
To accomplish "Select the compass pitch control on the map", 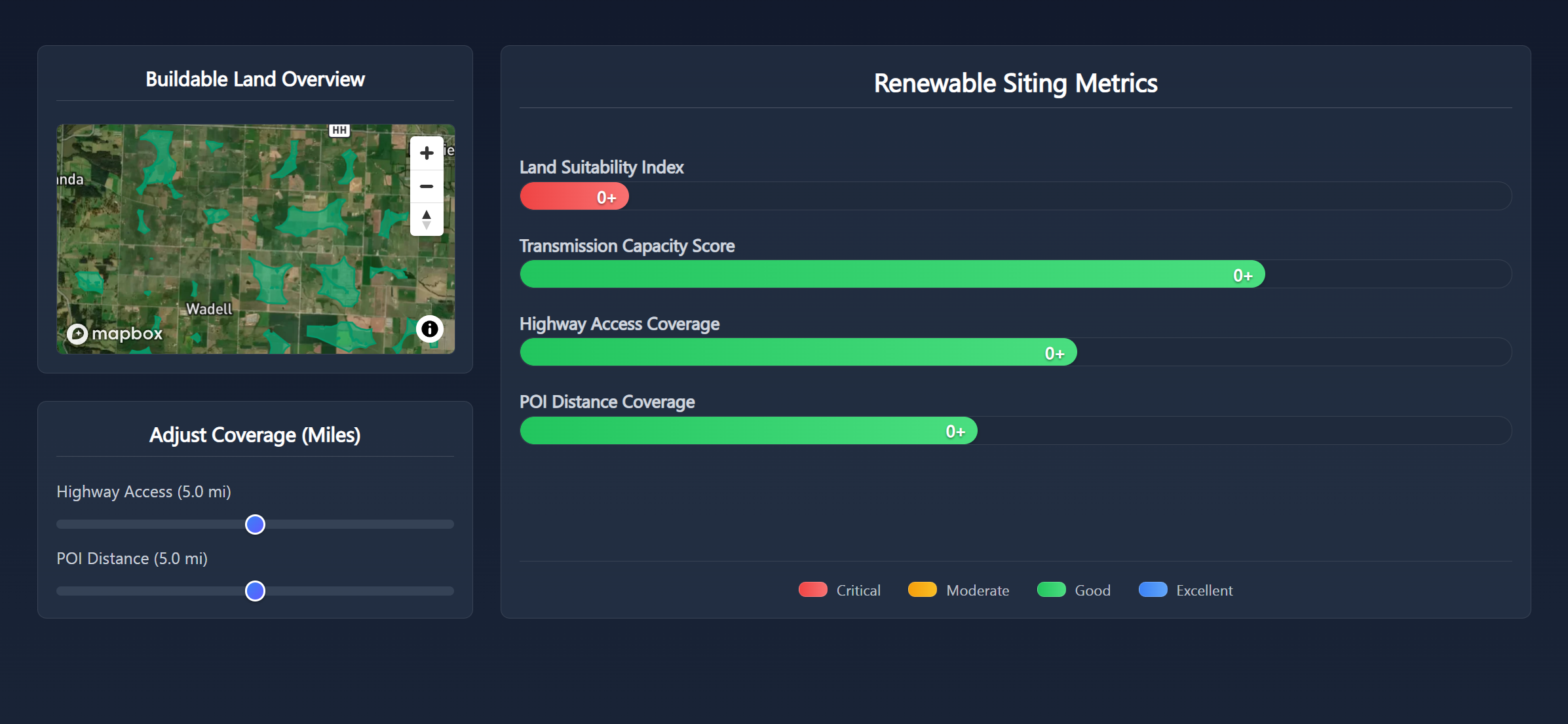I will (x=427, y=219).
